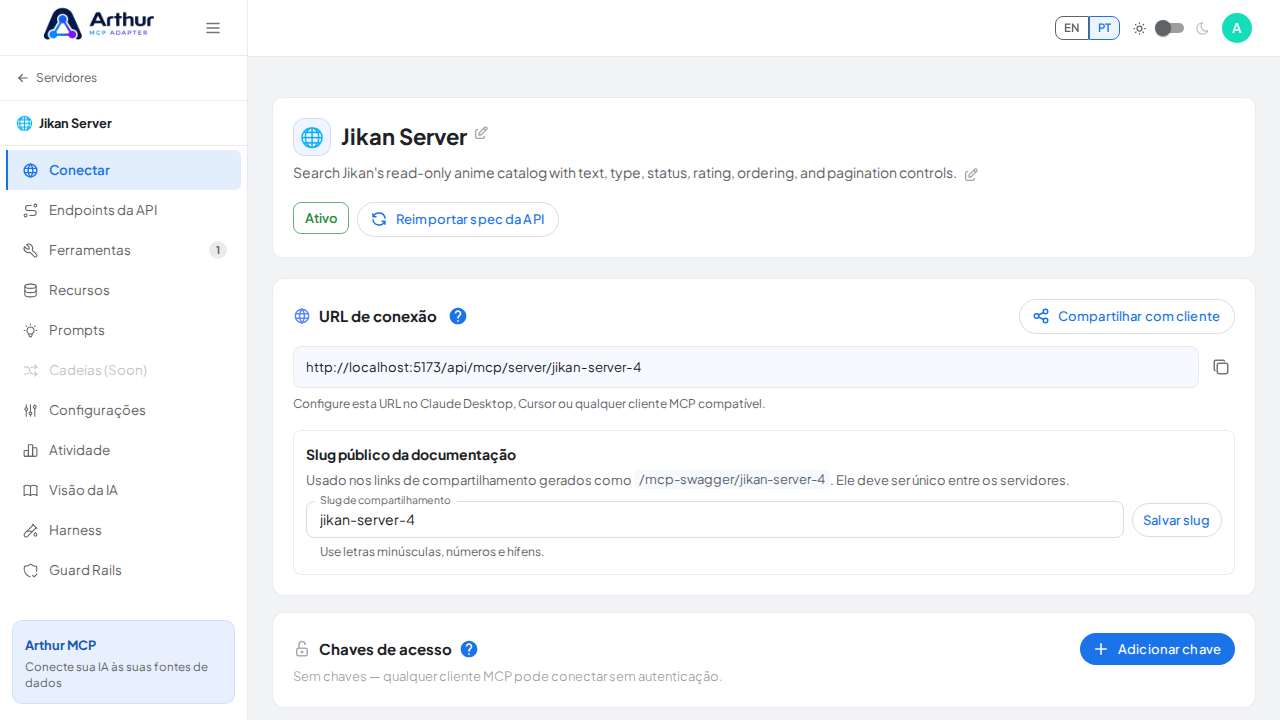Open the Guard Rails section

pos(124,570)
